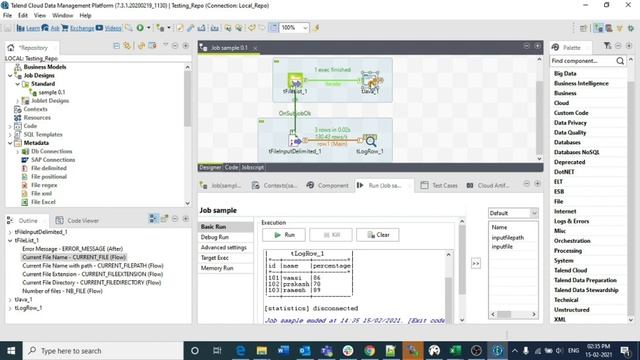Select the tLogRow_1 component on canvas

point(370,141)
